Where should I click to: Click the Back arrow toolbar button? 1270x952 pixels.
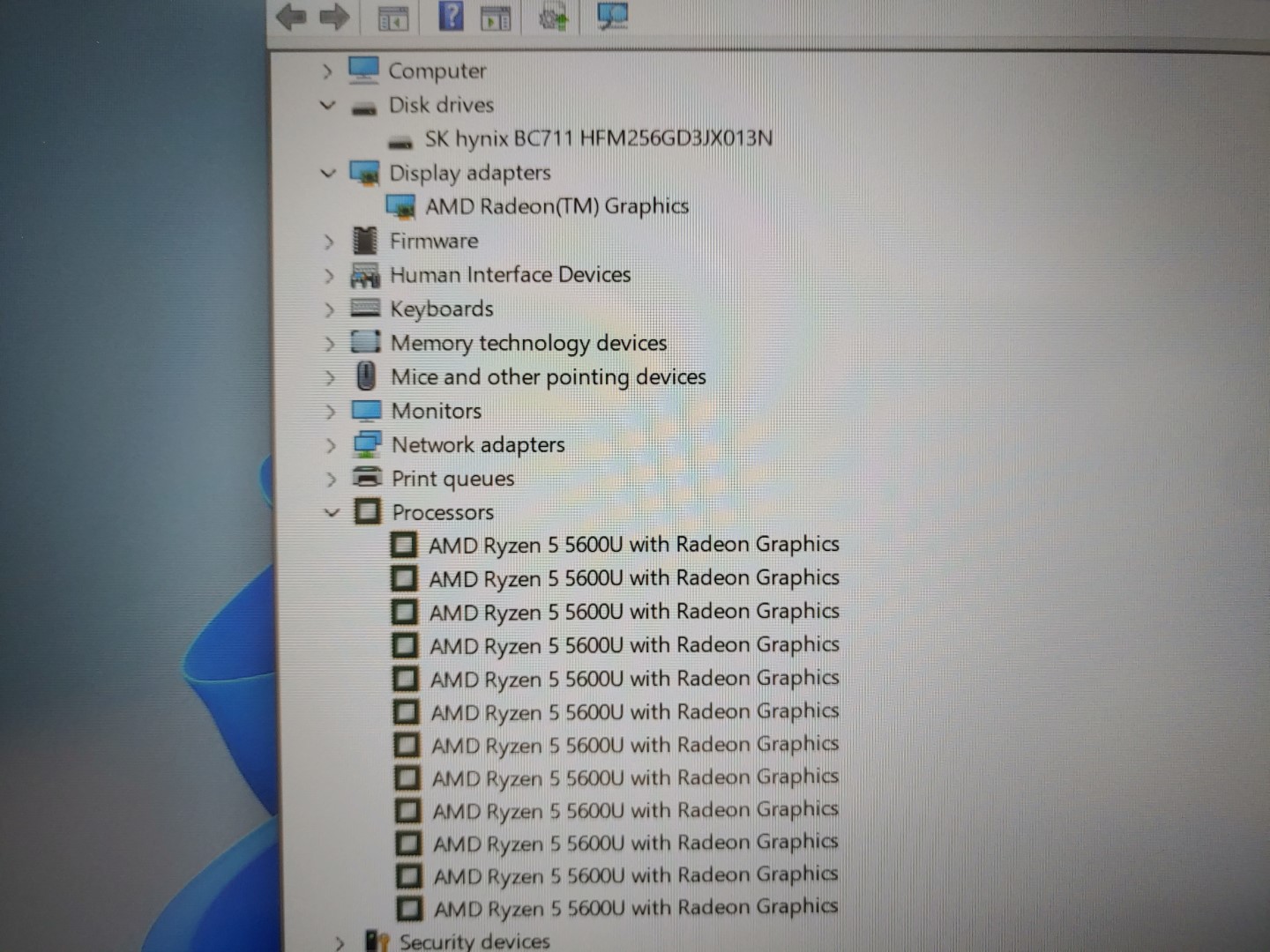click(x=291, y=17)
